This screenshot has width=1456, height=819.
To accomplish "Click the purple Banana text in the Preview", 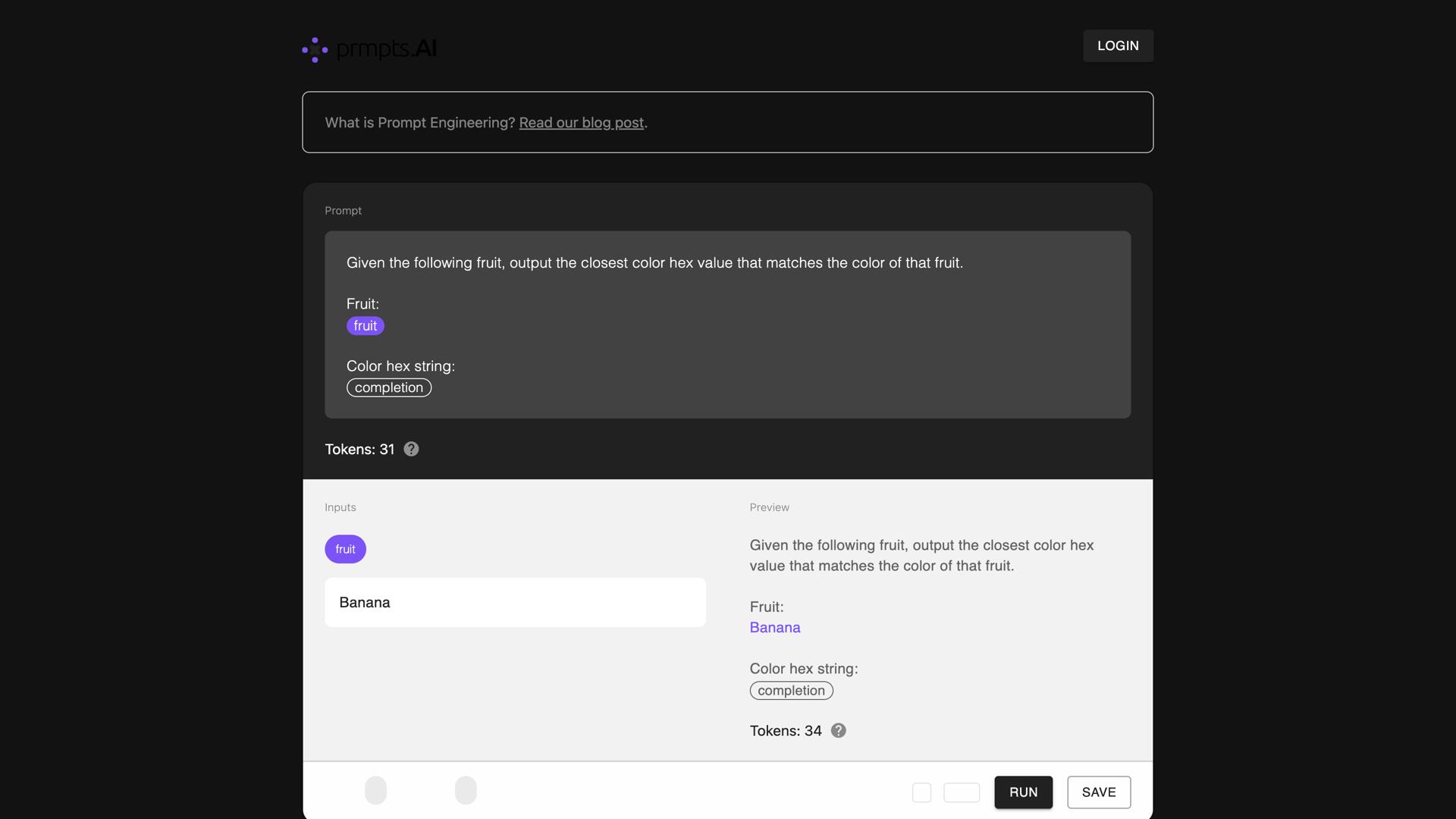I will point(774,628).
